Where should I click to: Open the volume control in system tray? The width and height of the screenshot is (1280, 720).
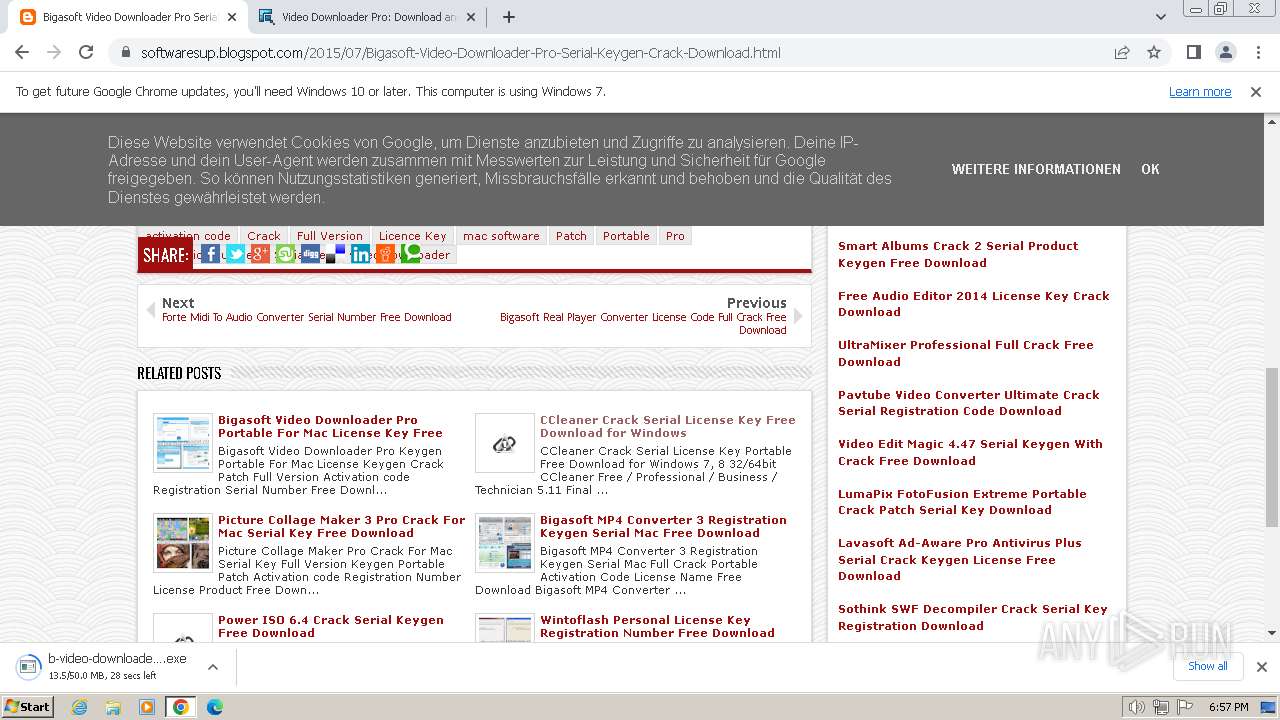pos(1137,707)
